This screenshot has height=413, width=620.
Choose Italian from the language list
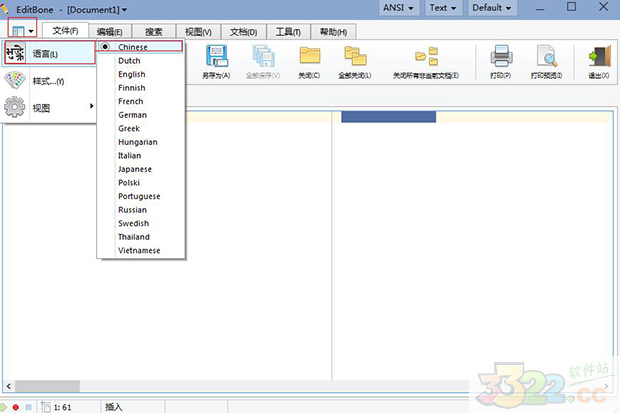(141, 155)
